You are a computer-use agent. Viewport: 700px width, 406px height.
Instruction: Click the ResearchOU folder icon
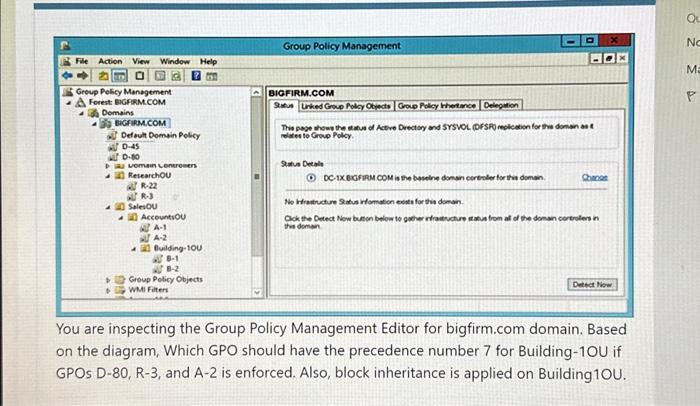[x=119, y=176]
